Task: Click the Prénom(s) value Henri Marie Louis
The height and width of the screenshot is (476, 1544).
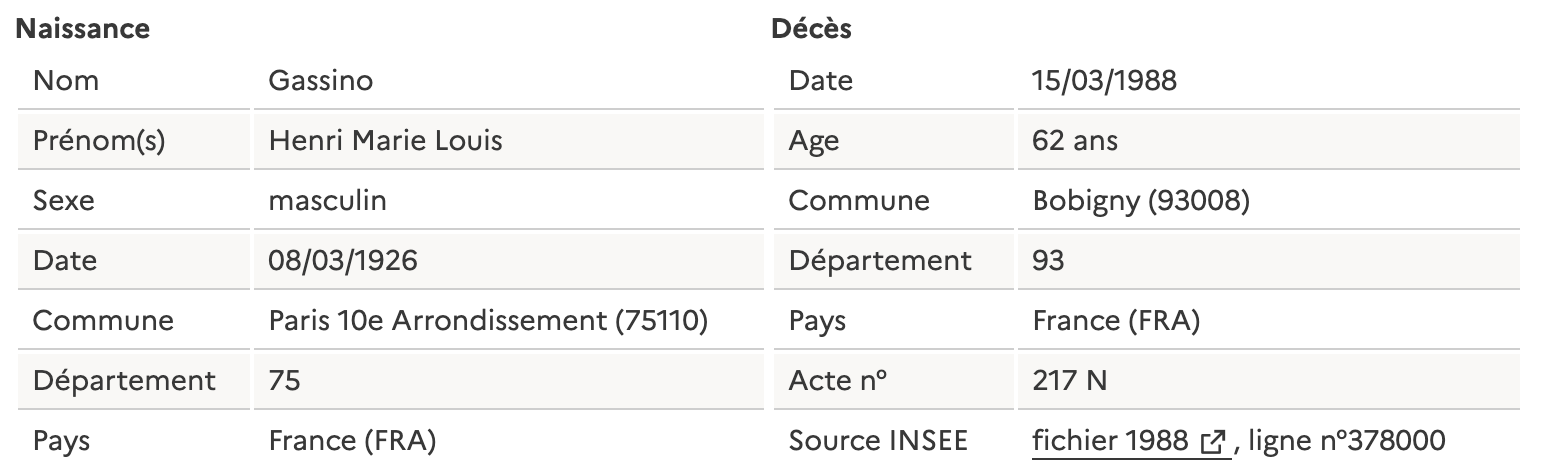Action: click(x=385, y=140)
